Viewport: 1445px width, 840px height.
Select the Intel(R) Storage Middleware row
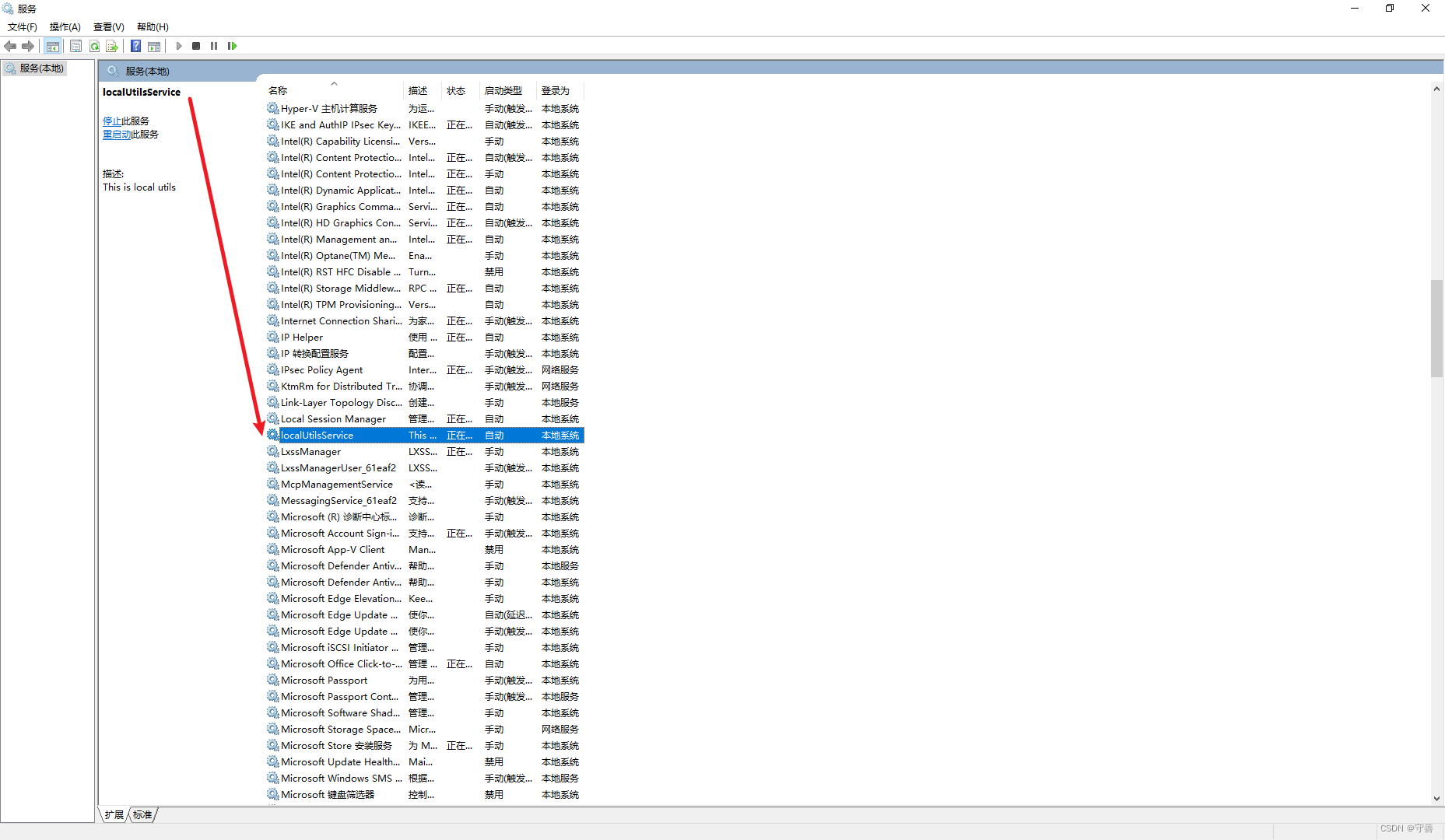pyautogui.click(x=424, y=289)
